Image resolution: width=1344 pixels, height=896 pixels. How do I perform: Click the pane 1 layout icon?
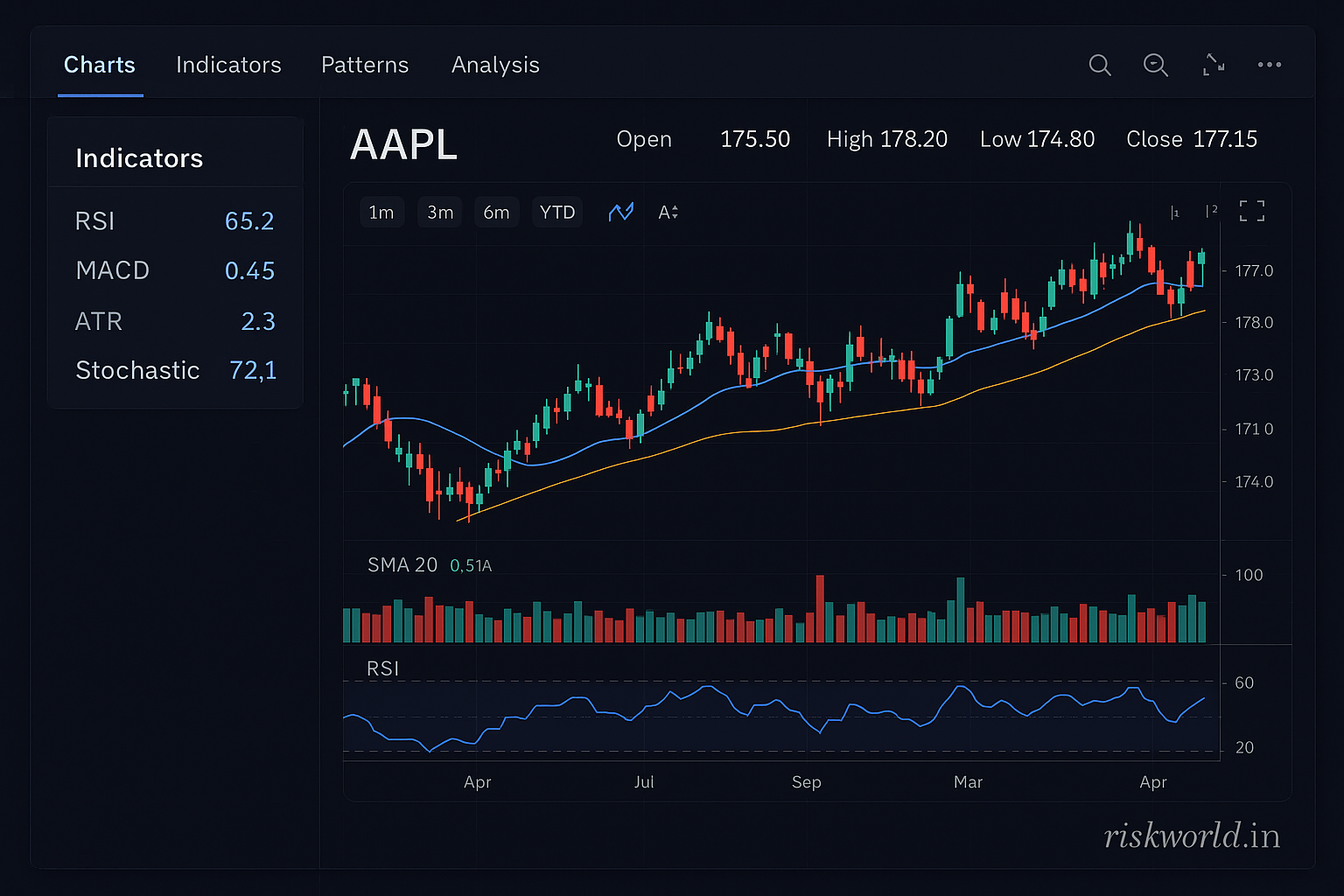[x=1175, y=213]
